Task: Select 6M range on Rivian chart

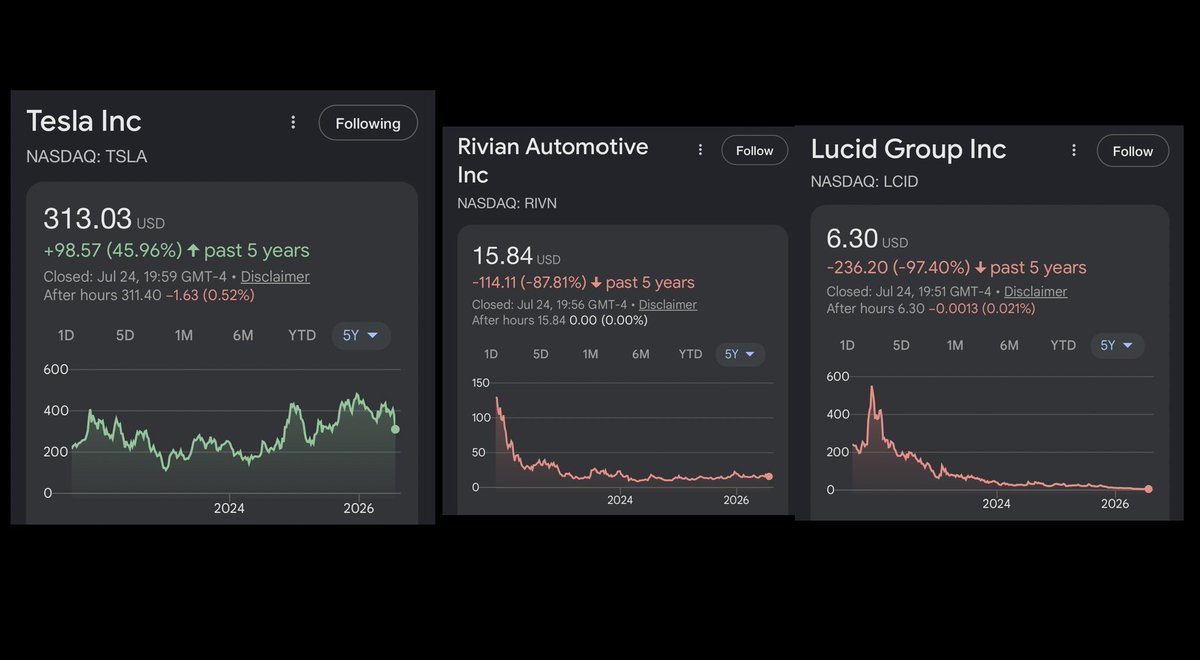Action: pos(641,354)
